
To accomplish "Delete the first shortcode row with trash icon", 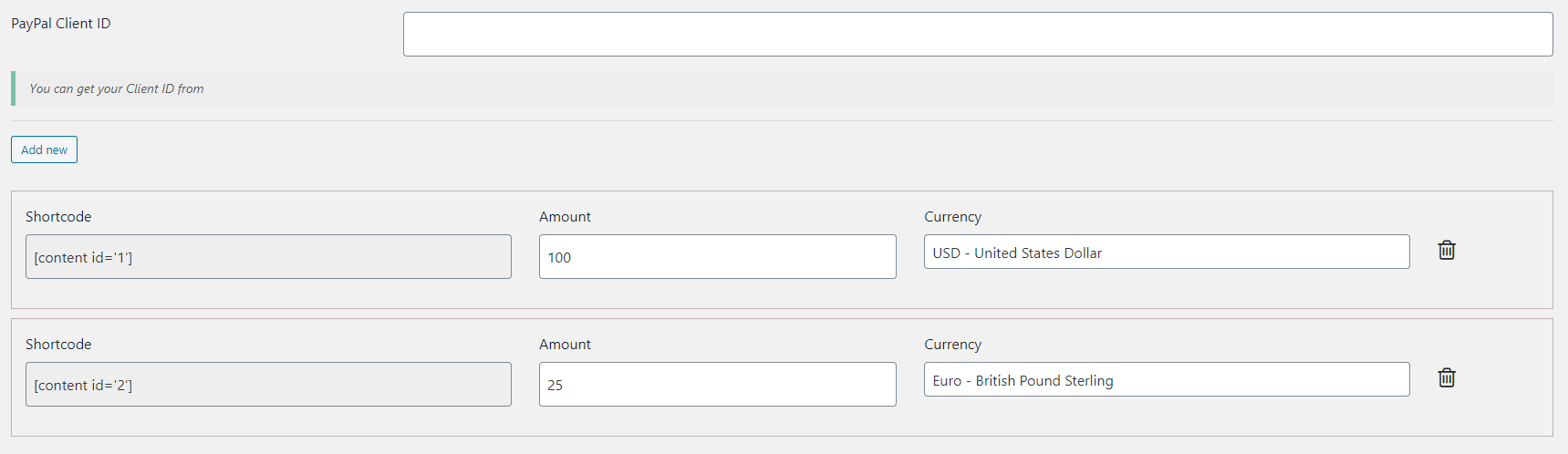I will [x=1447, y=250].
